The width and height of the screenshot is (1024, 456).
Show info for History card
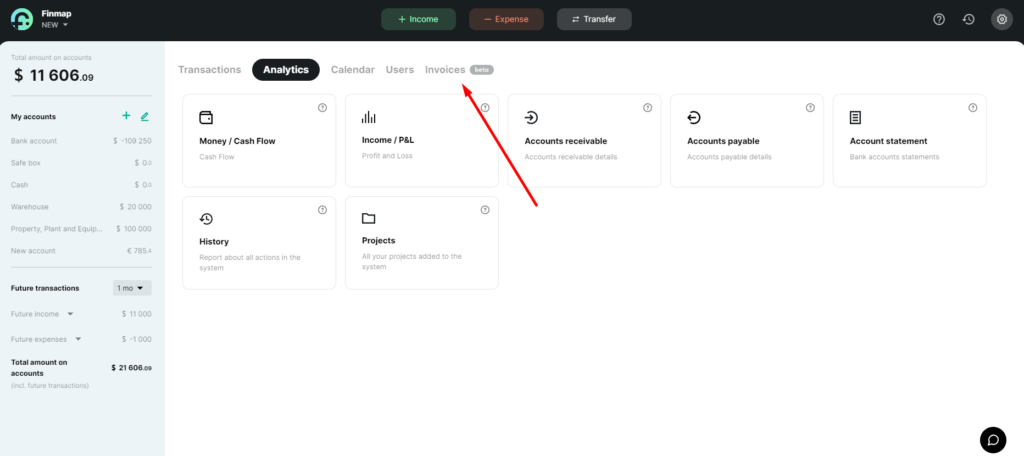(x=322, y=210)
